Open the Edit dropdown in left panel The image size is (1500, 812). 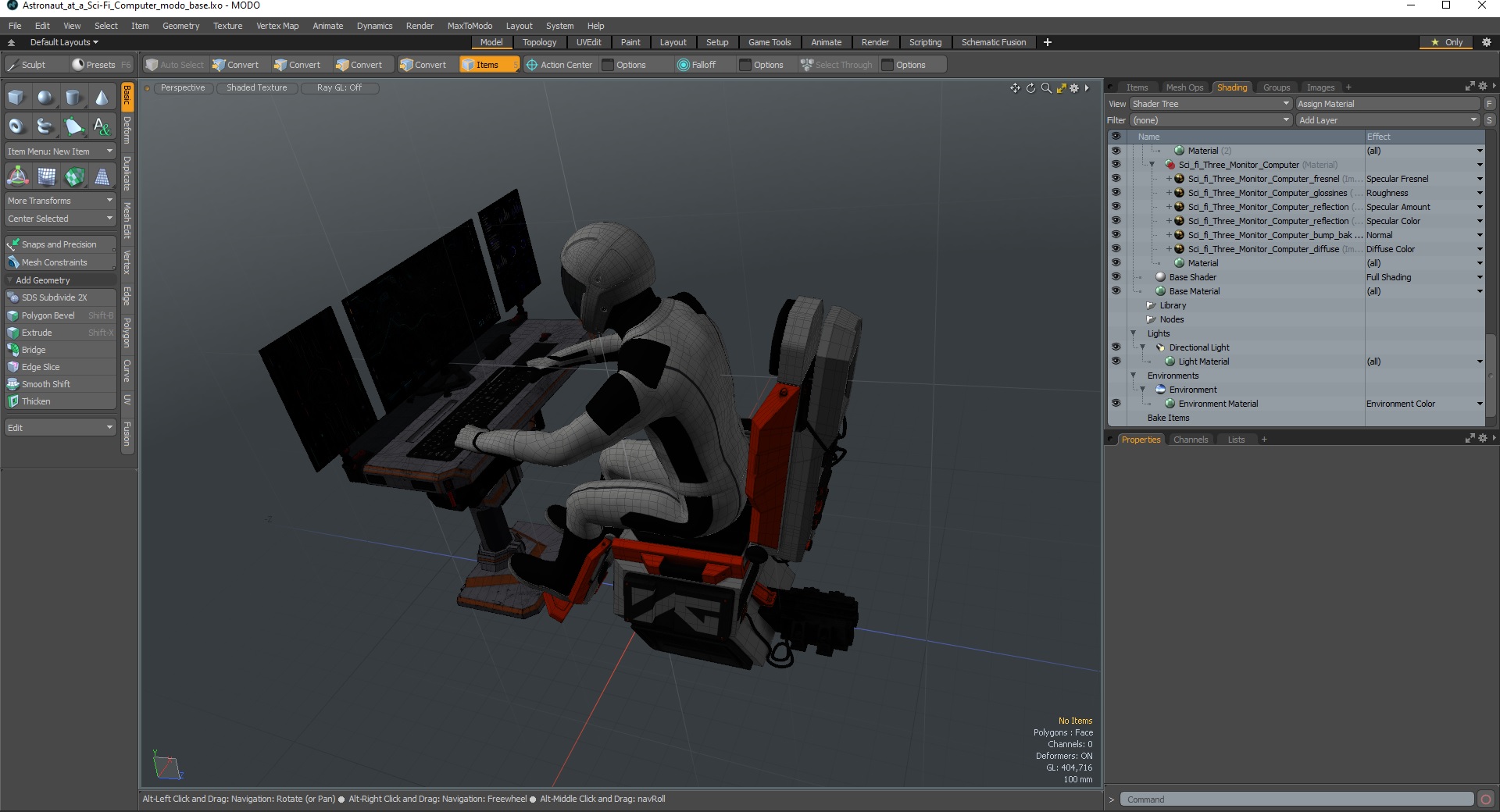(x=61, y=428)
